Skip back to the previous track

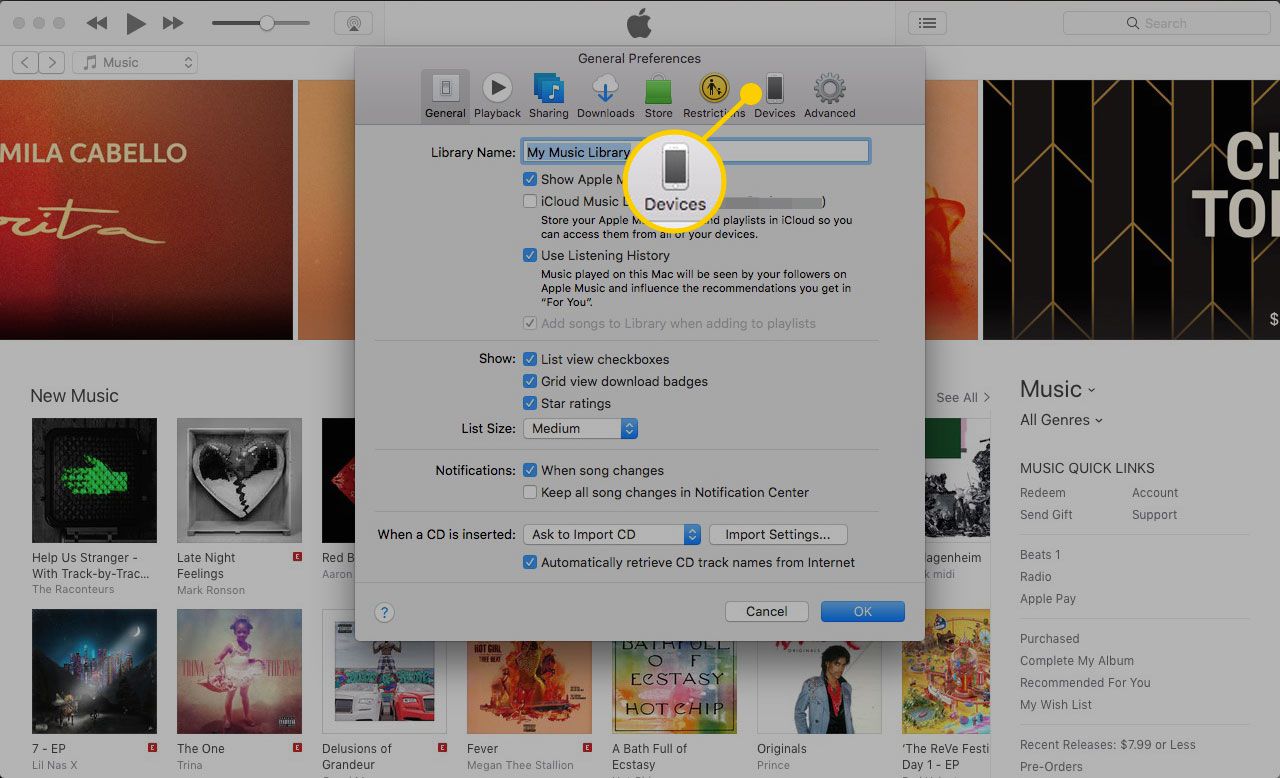(x=96, y=23)
